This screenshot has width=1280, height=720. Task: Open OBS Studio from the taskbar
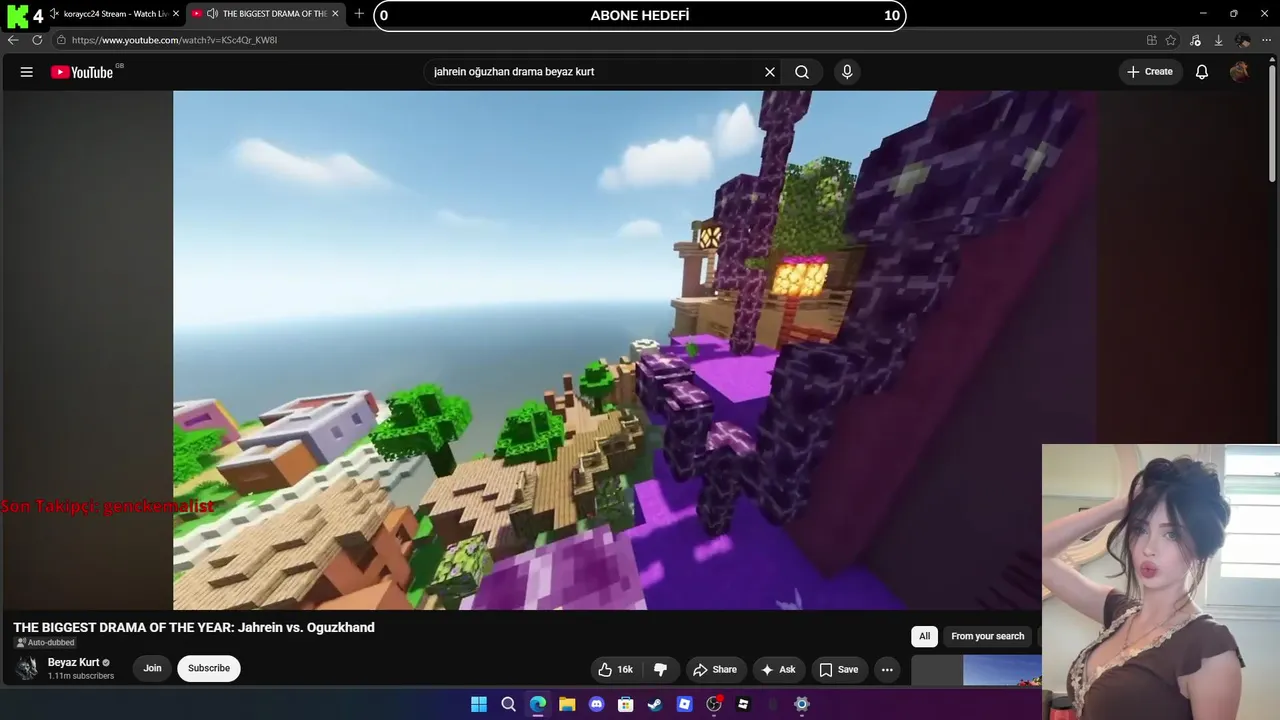[x=714, y=704]
